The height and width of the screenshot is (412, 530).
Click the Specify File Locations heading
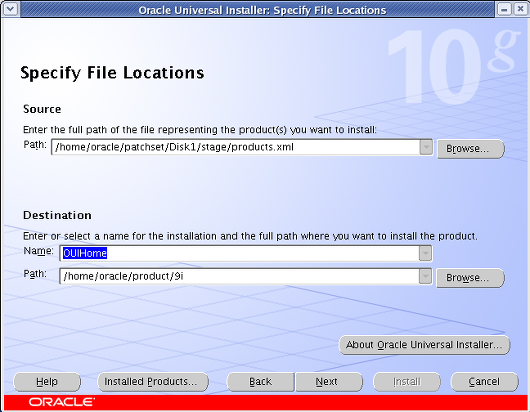(x=112, y=73)
